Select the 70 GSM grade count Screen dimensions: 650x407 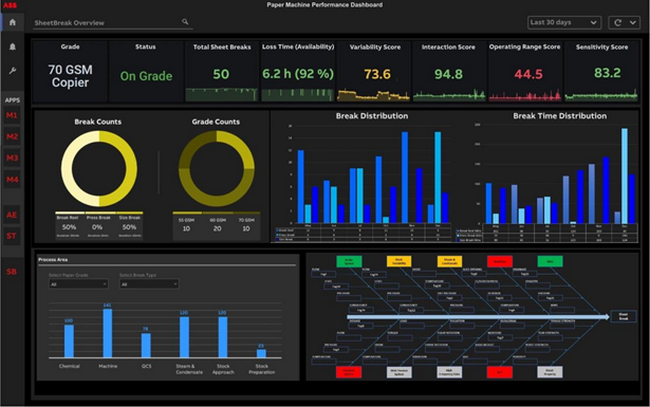click(246, 225)
